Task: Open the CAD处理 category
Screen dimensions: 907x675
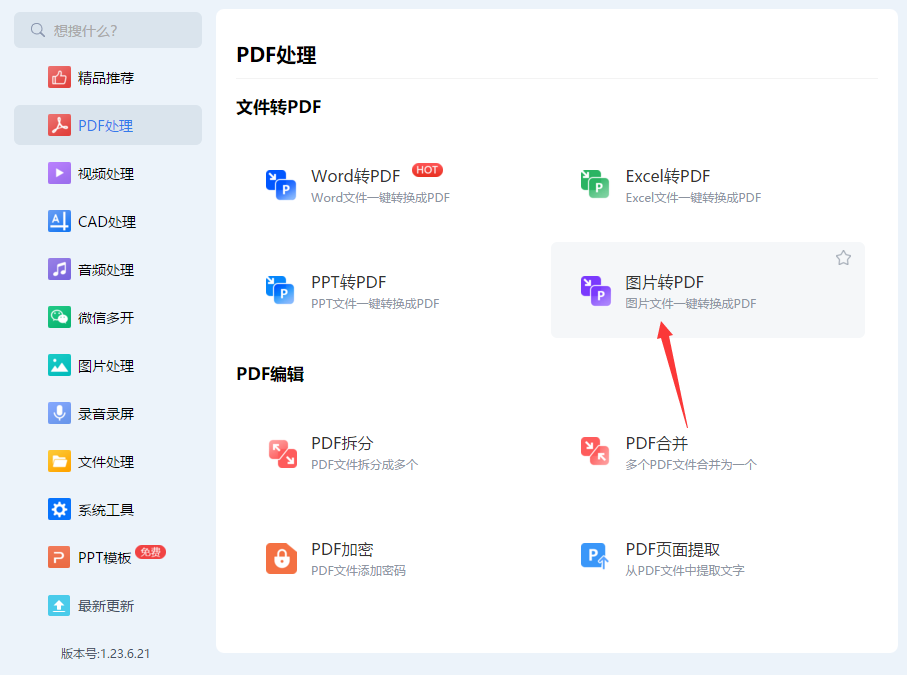Action: (x=108, y=222)
